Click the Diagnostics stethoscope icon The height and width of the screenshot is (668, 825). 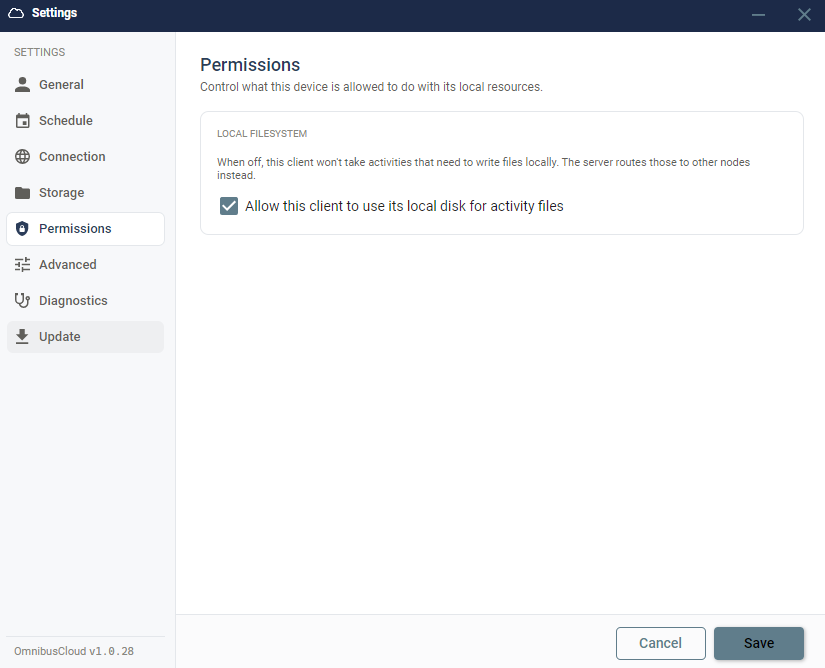tap(22, 300)
